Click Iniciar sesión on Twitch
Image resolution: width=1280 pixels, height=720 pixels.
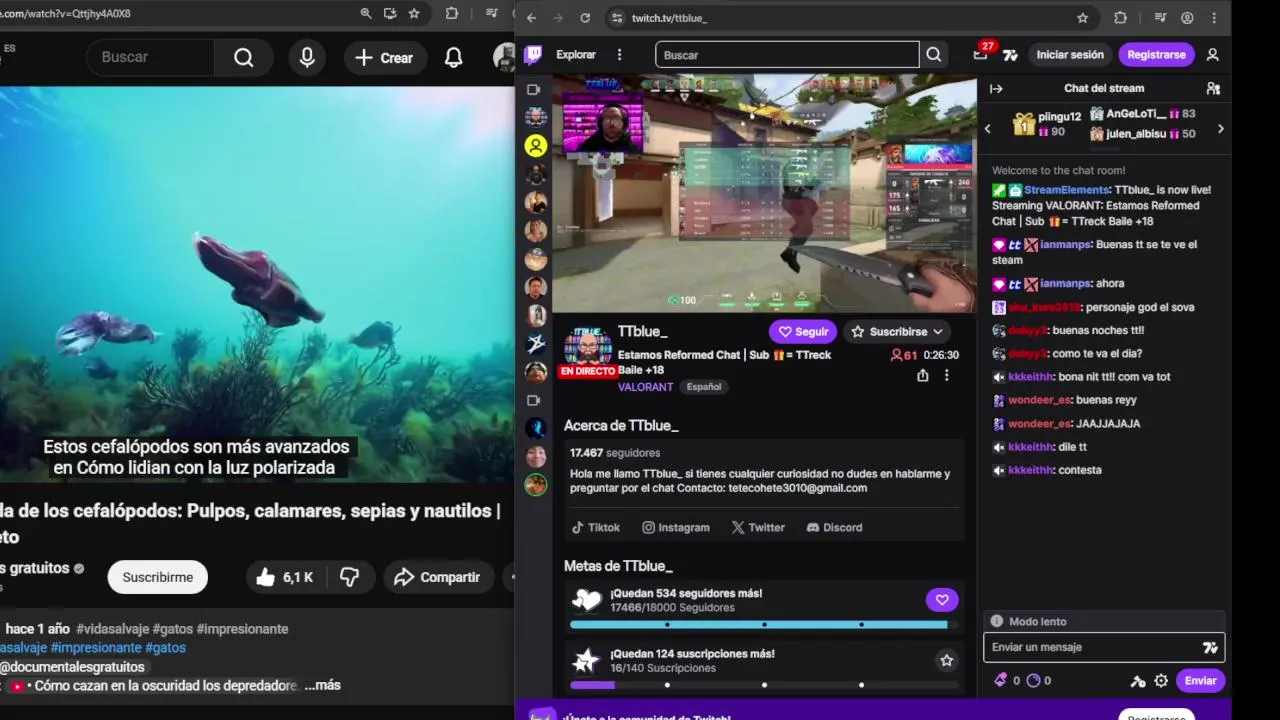(1070, 55)
